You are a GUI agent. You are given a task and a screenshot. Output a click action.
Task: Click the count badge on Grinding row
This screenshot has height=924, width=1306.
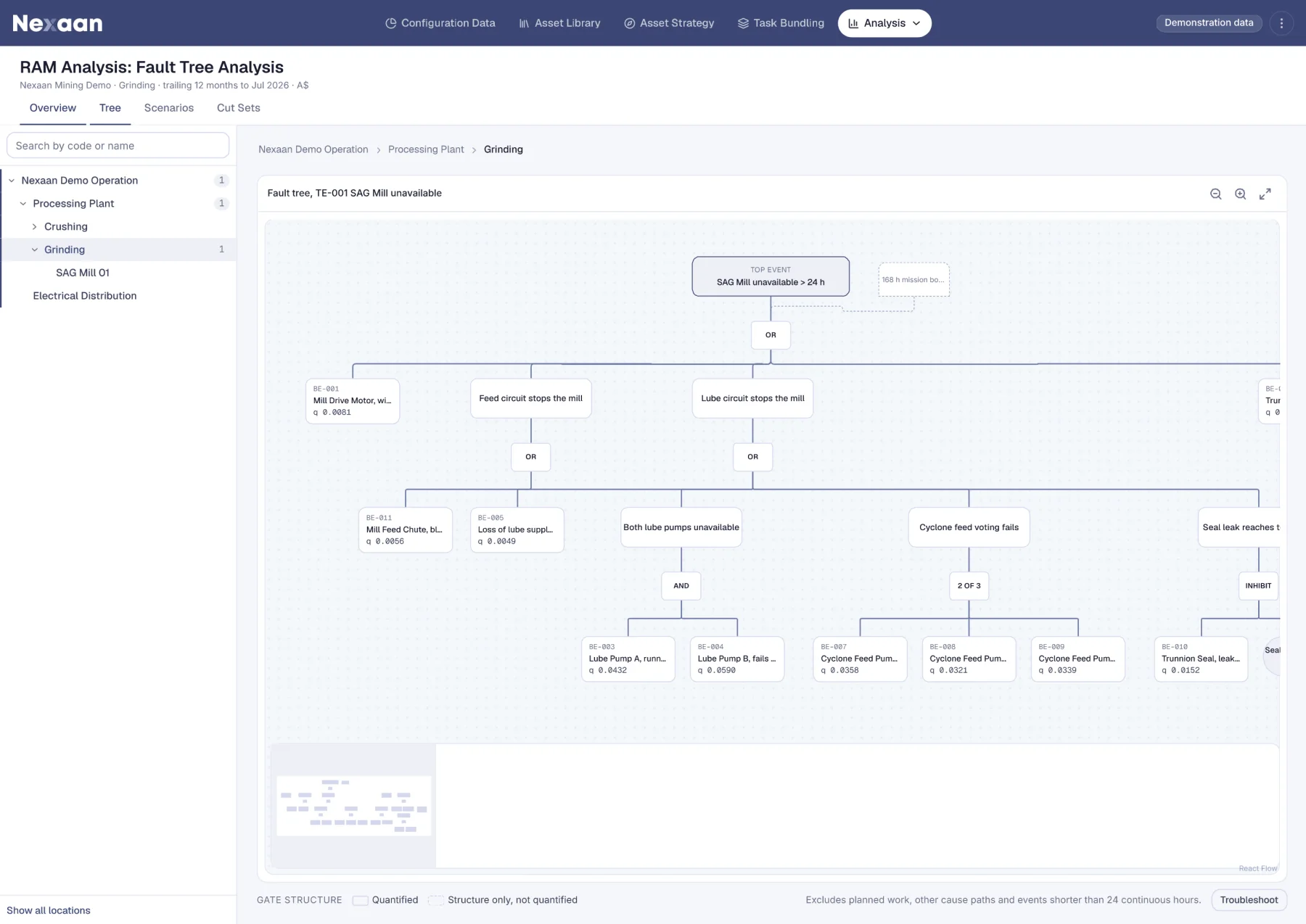(222, 249)
